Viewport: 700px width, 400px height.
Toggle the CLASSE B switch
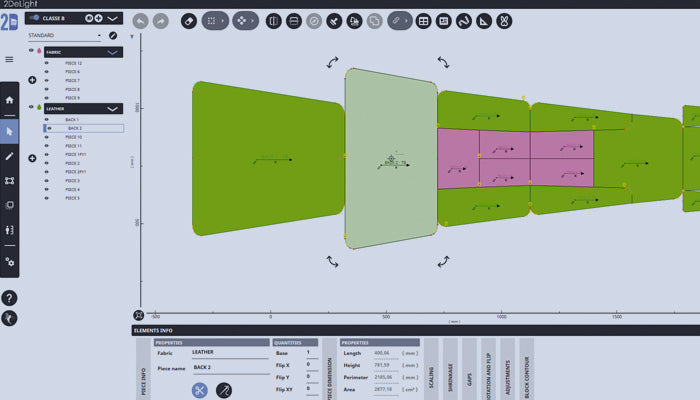[38, 18]
